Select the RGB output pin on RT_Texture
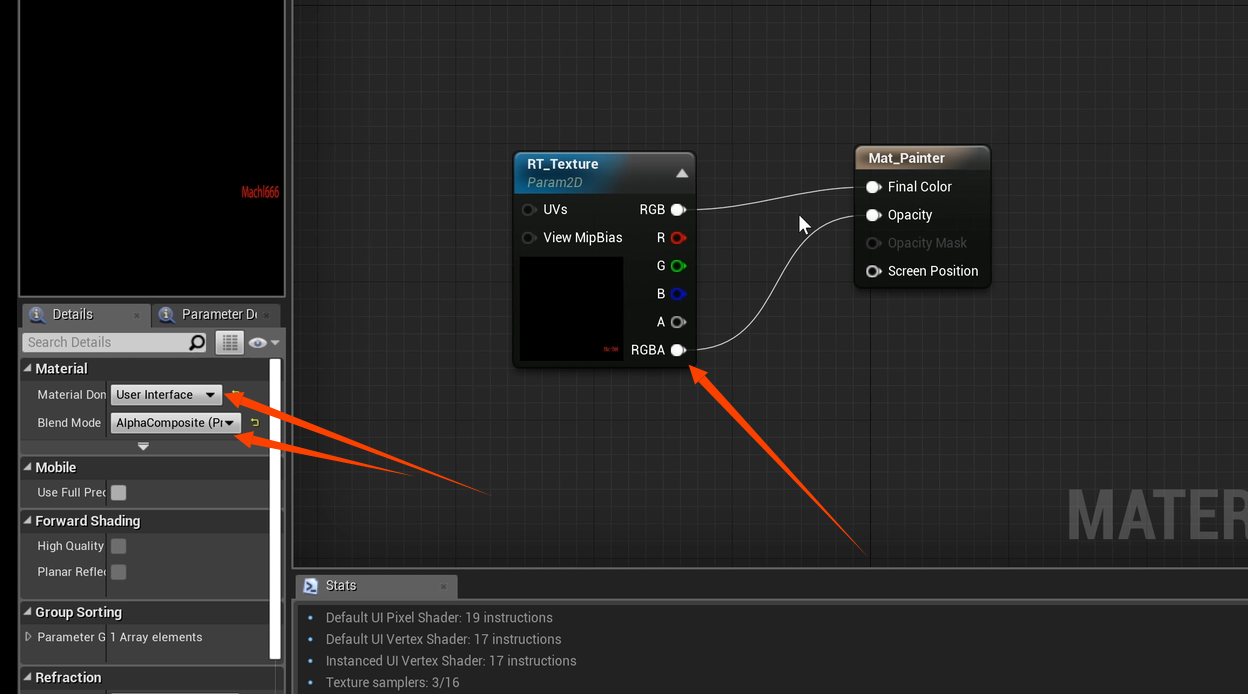 coord(678,209)
